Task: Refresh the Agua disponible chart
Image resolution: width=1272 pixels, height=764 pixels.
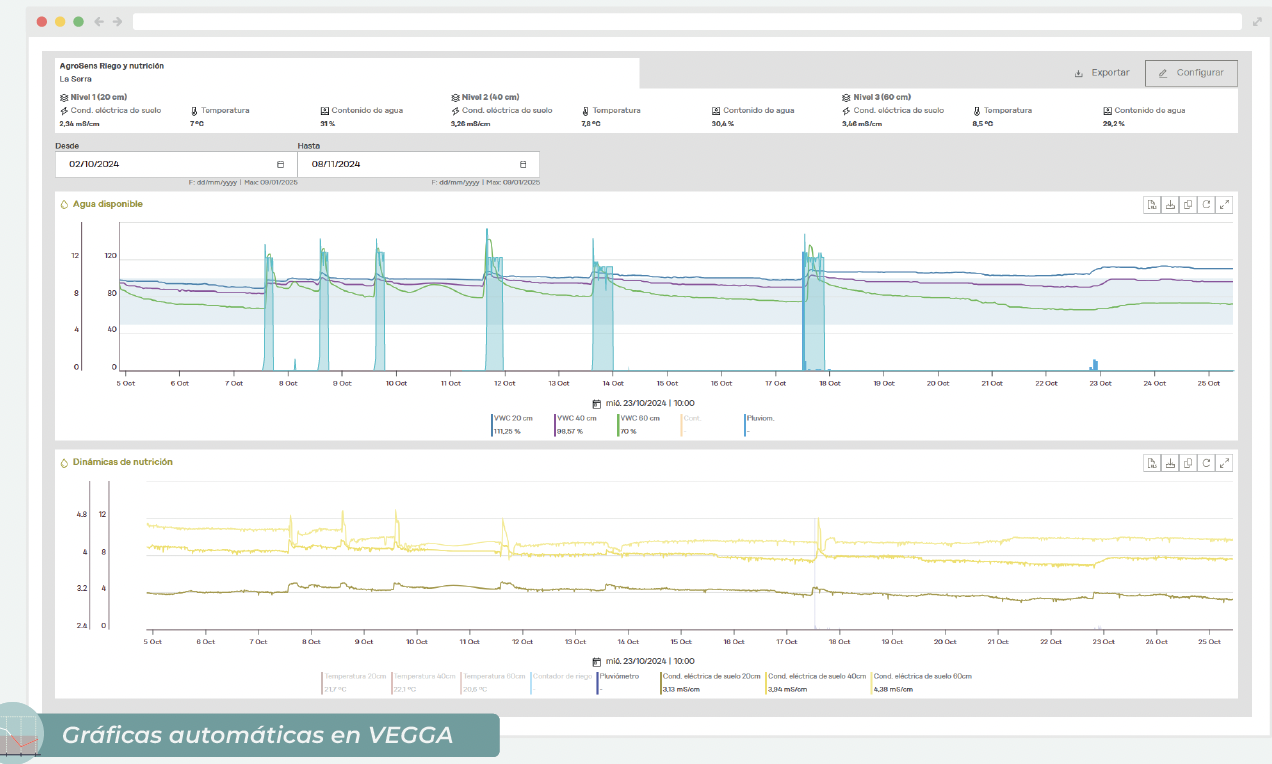Action: (x=1206, y=204)
